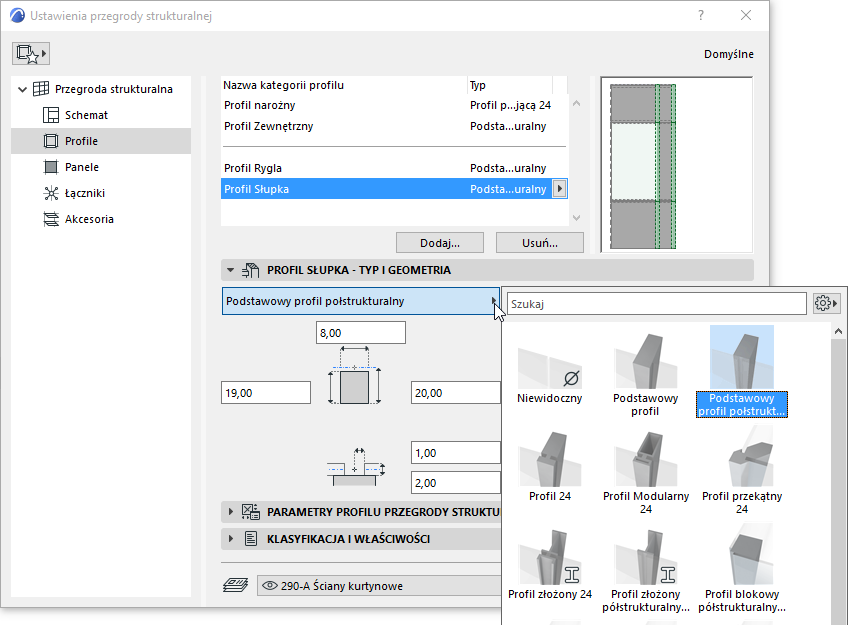Open the Schemat page in the tree
This screenshot has height=625, width=849.
[x=86, y=115]
